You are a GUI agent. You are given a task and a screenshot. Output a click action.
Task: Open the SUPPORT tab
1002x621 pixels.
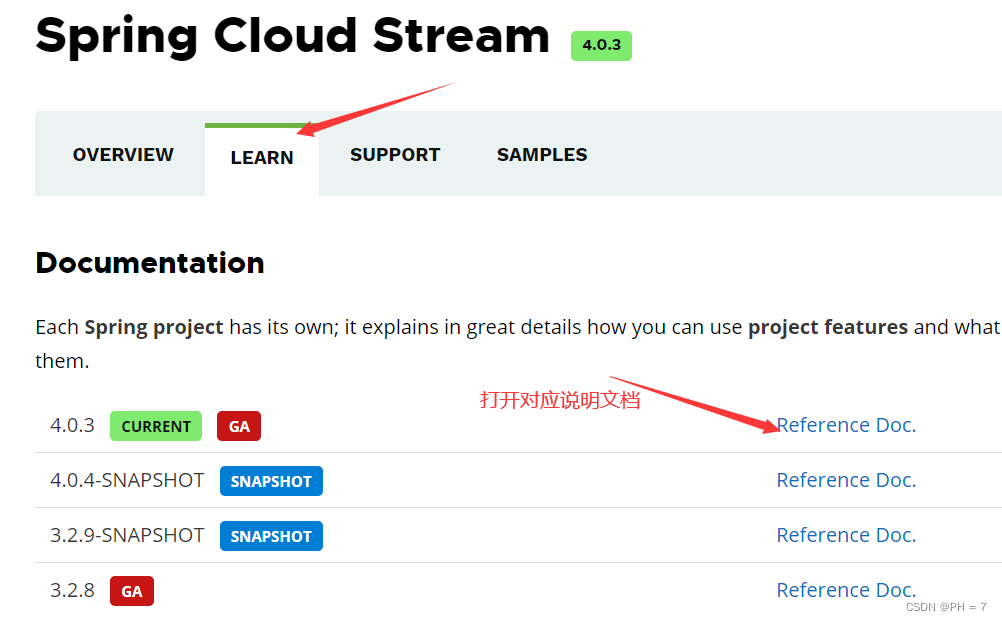pyautogui.click(x=394, y=154)
